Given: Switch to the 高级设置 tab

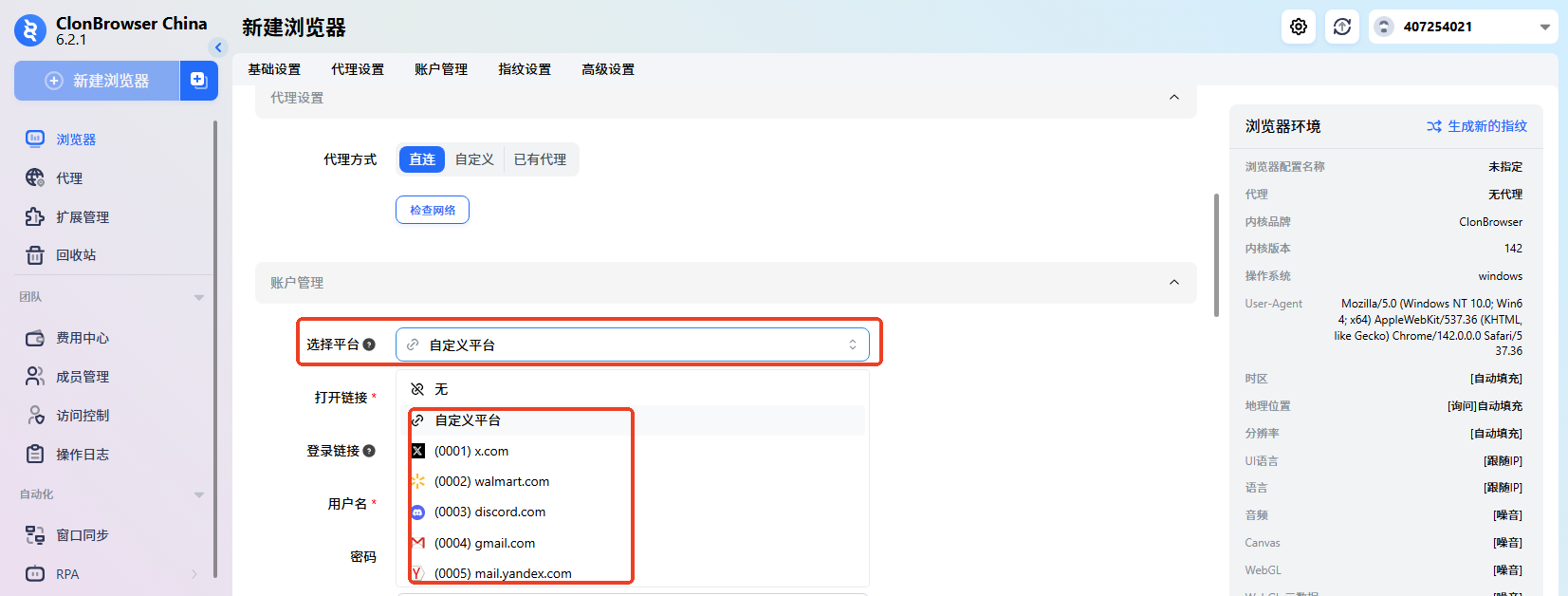Looking at the screenshot, I should pyautogui.click(x=608, y=69).
